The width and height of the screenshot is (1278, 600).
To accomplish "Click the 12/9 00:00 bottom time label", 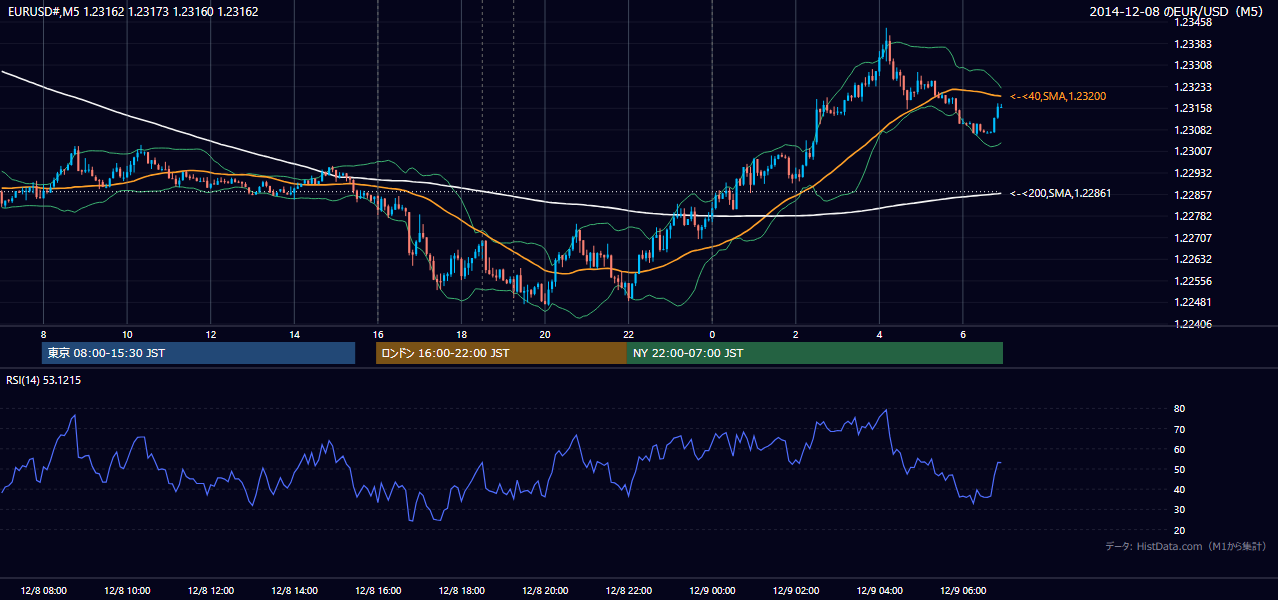I will pos(712,591).
